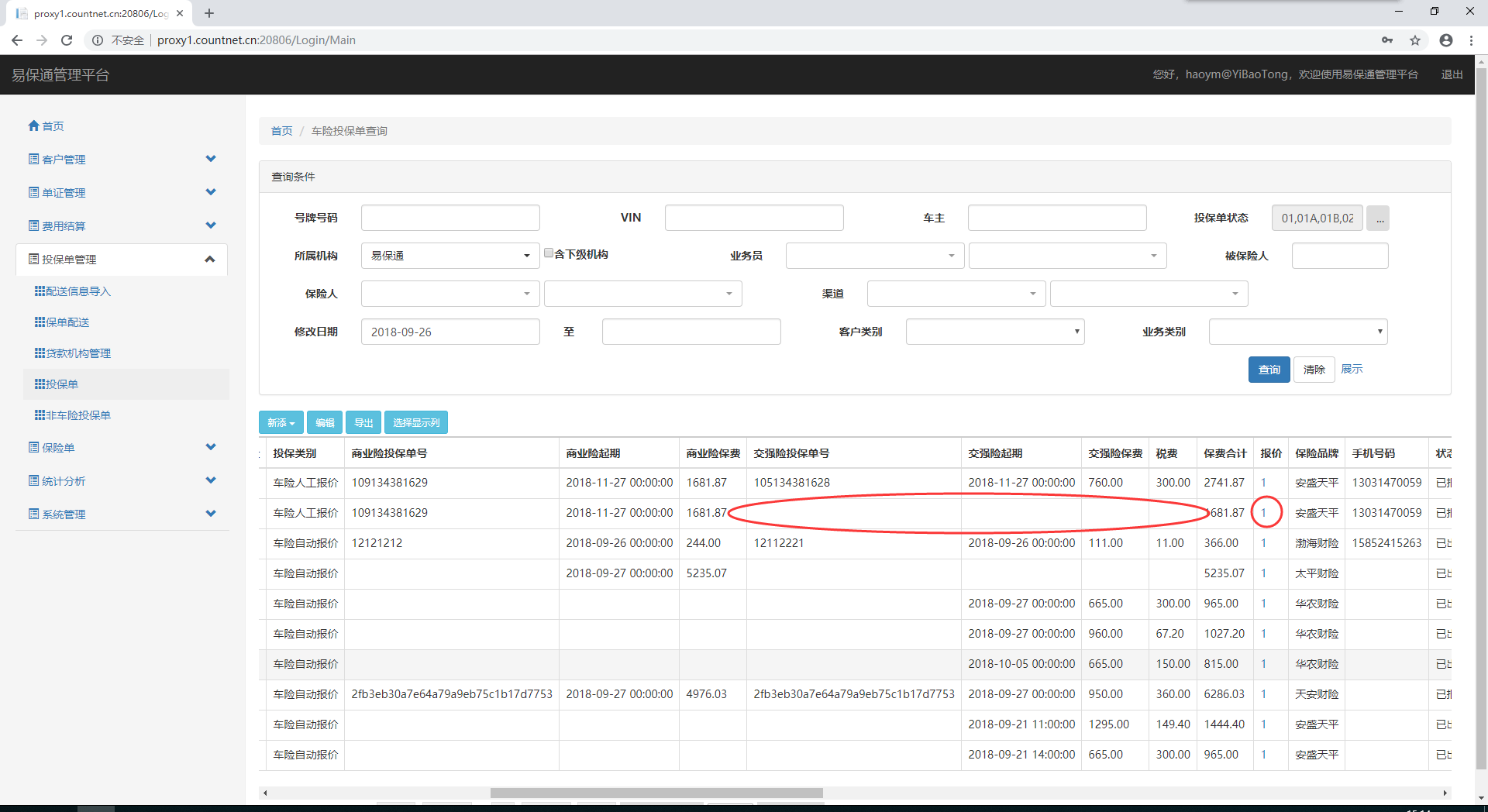Bookmark this page with the star icon
Image resolution: width=1488 pixels, height=812 pixels.
[1415, 40]
